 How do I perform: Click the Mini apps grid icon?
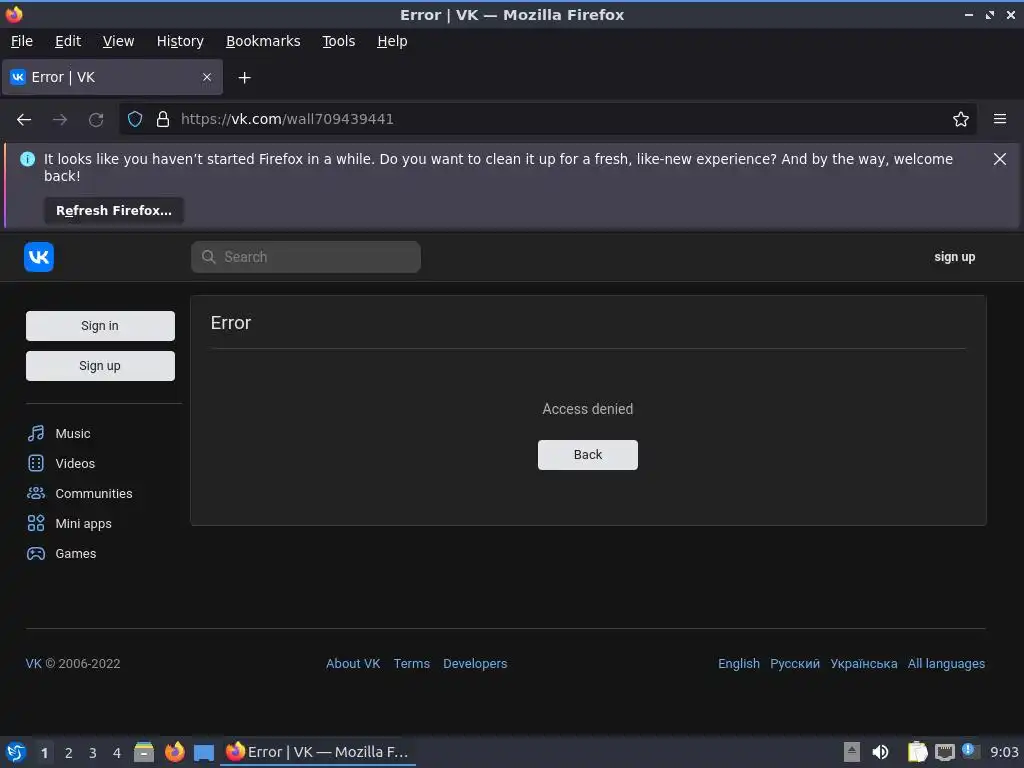(36, 523)
